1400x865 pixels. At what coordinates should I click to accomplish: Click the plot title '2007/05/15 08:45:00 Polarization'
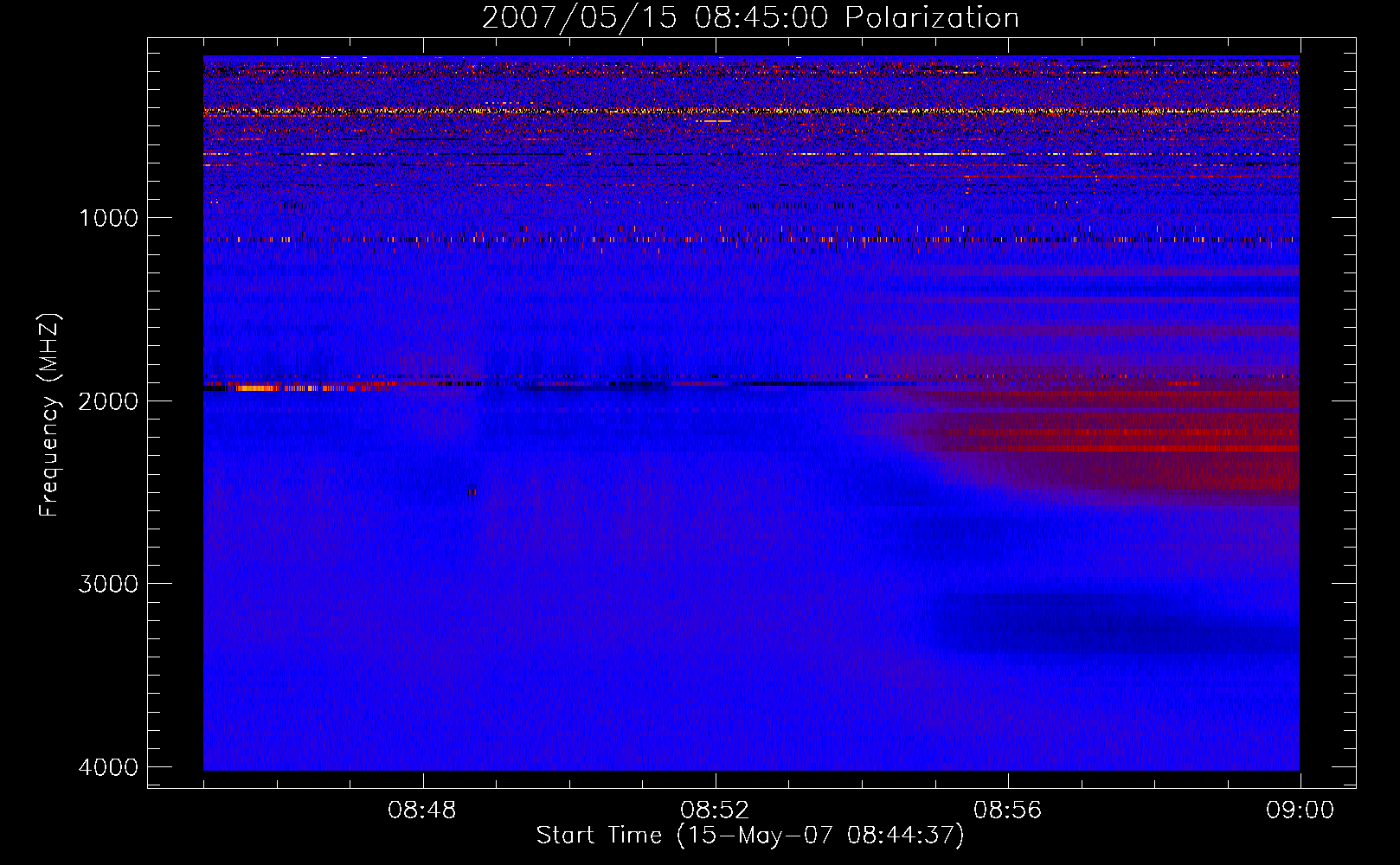750,17
